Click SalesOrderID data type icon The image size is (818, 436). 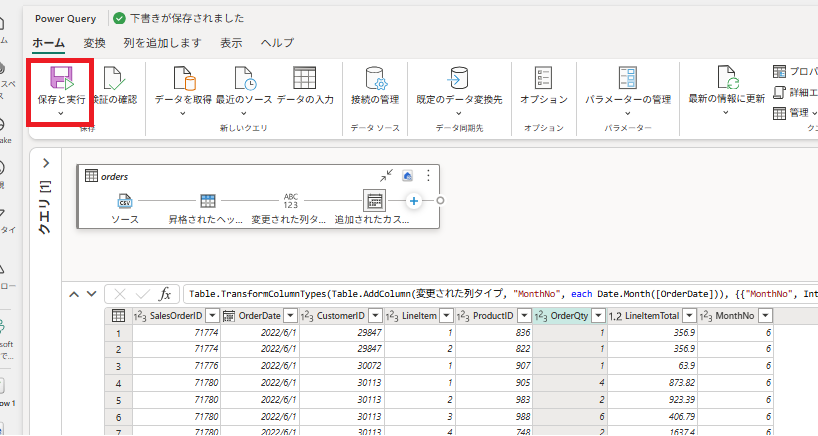(x=140, y=316)
